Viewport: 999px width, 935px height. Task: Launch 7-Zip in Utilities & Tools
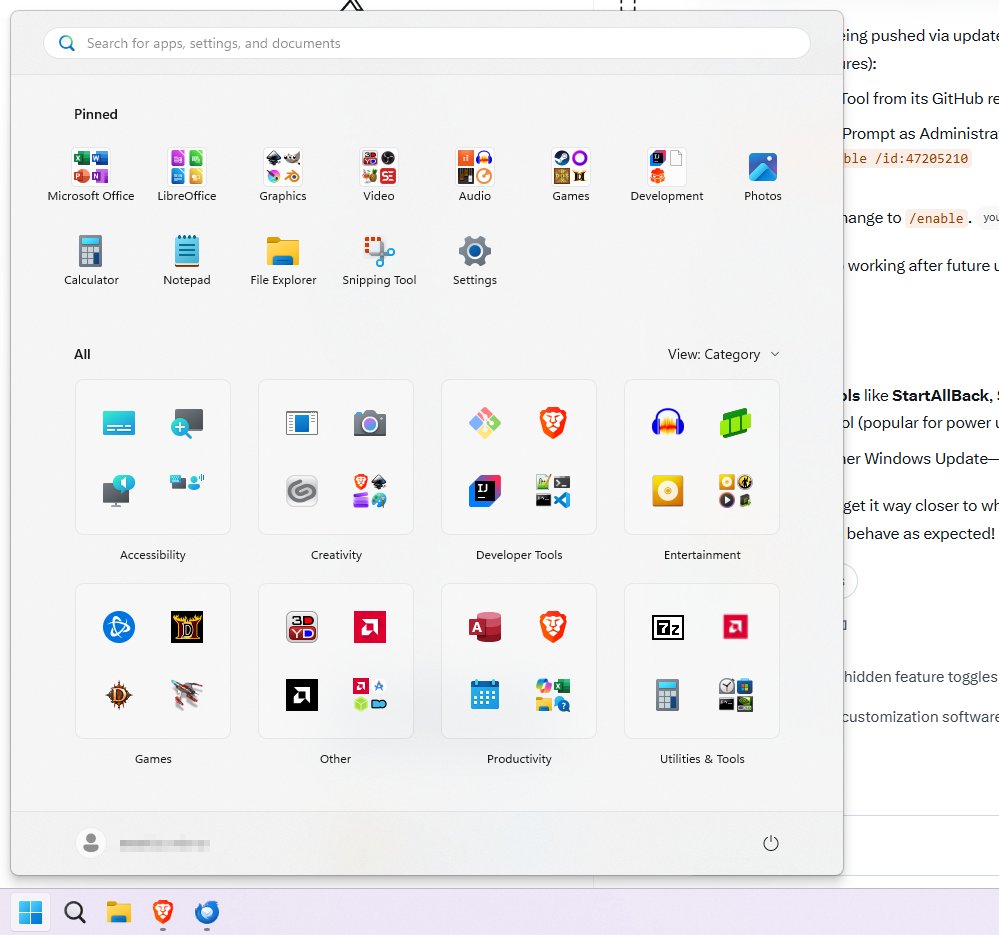click(x=668, y=627)
